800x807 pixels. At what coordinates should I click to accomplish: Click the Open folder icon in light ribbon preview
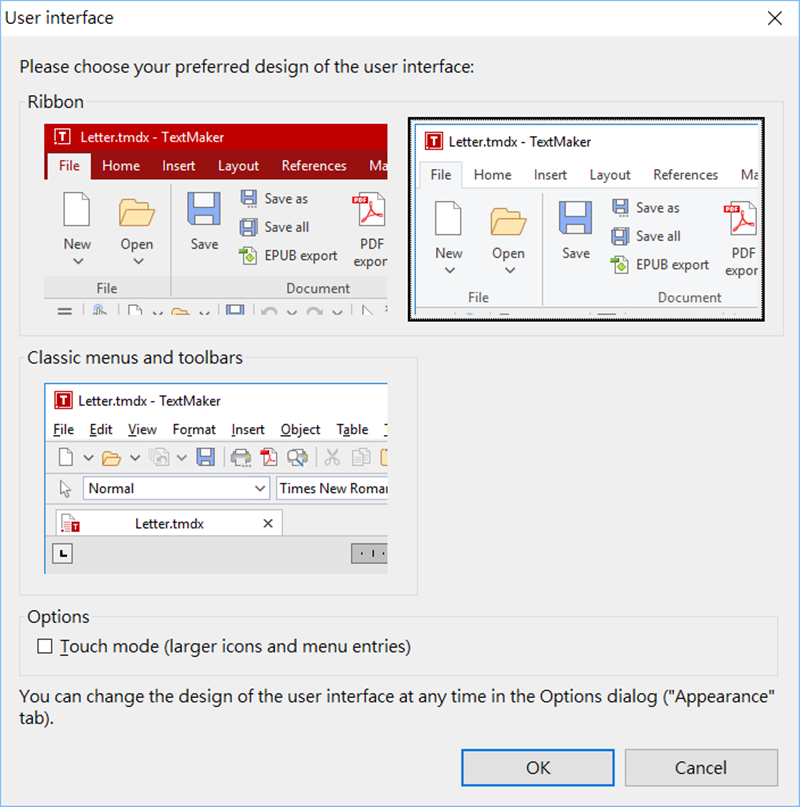[508, 221]
